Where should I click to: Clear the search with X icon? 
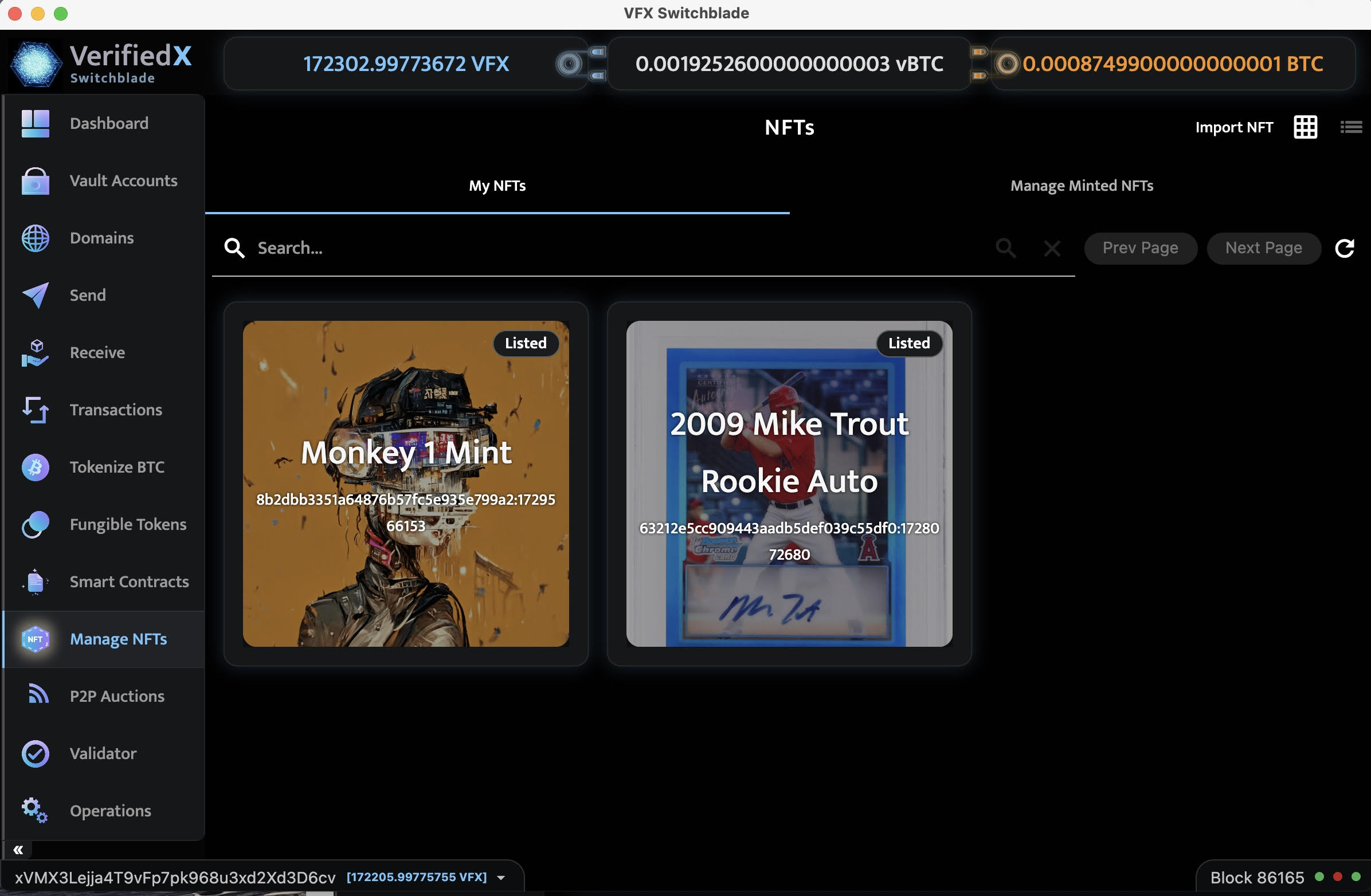coord(1052,248)
